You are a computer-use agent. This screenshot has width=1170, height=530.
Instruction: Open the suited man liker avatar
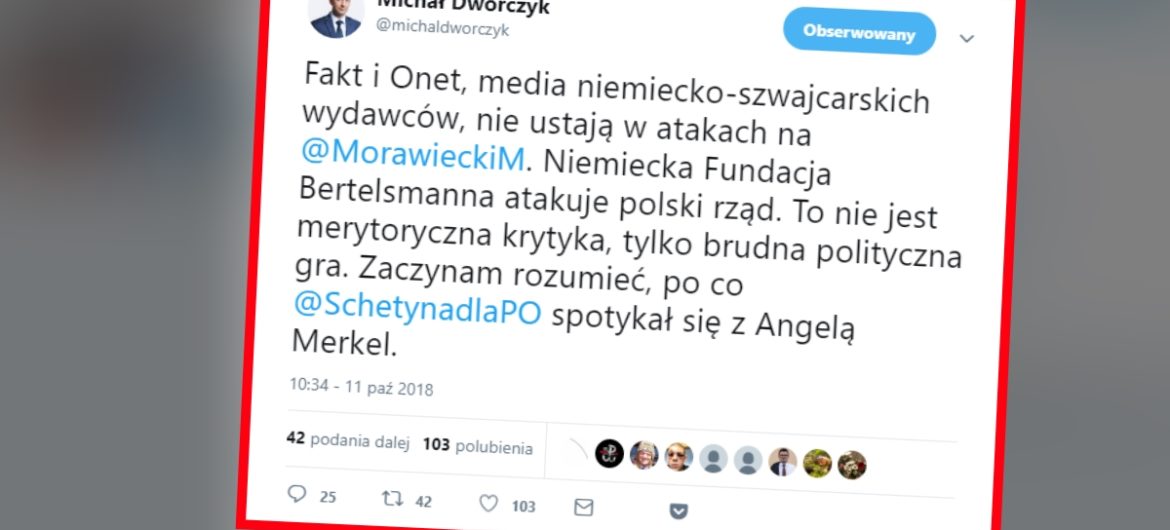click(783, 462)
